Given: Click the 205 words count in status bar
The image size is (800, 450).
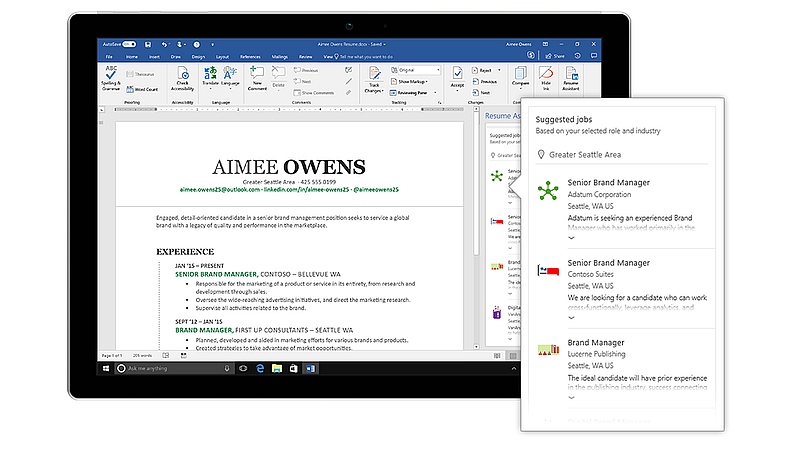Looking at the screenshot, I should (142, 356).
